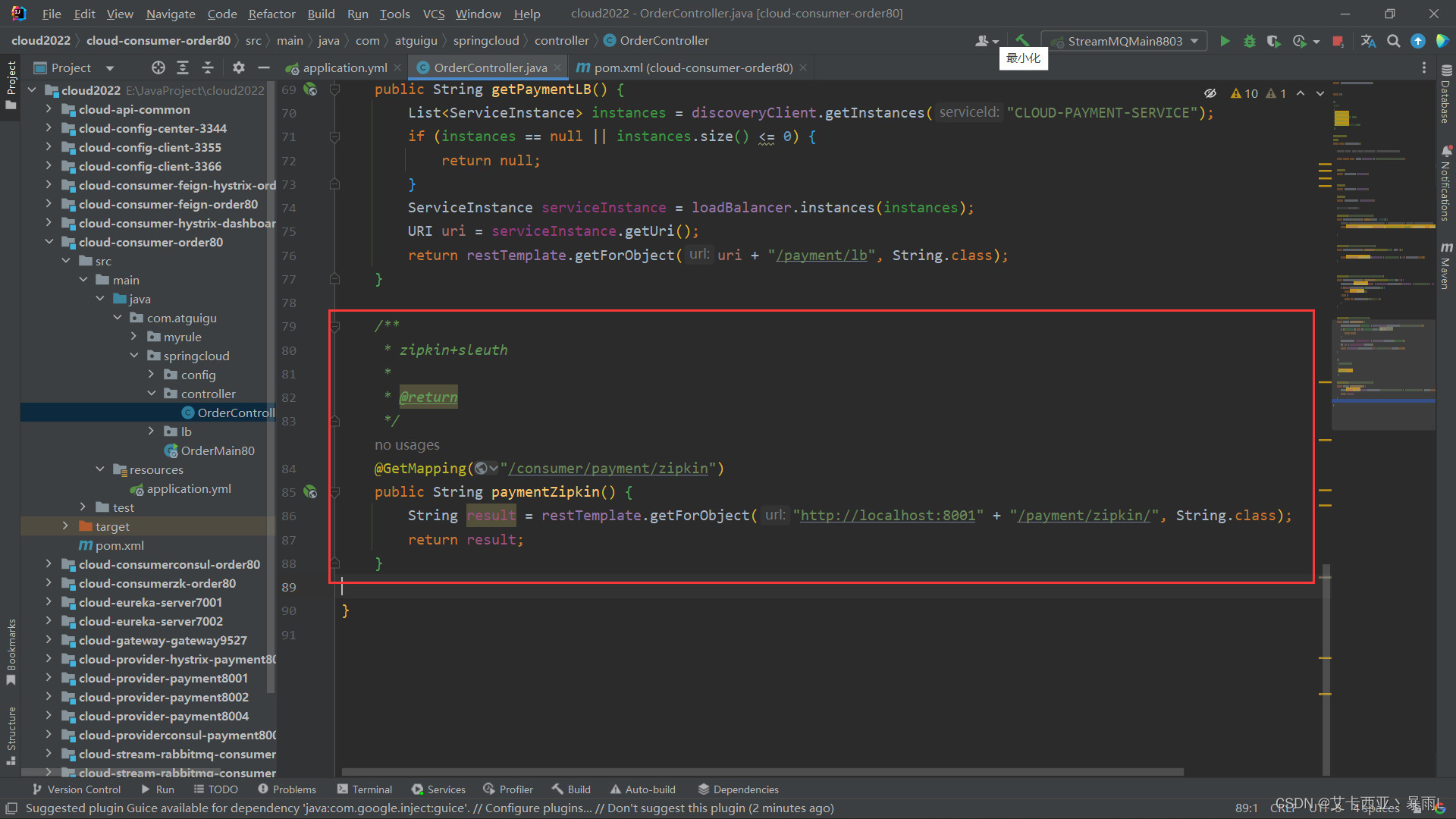Open the Database tool window
1456x819 pixels.
click(1446, 94)
